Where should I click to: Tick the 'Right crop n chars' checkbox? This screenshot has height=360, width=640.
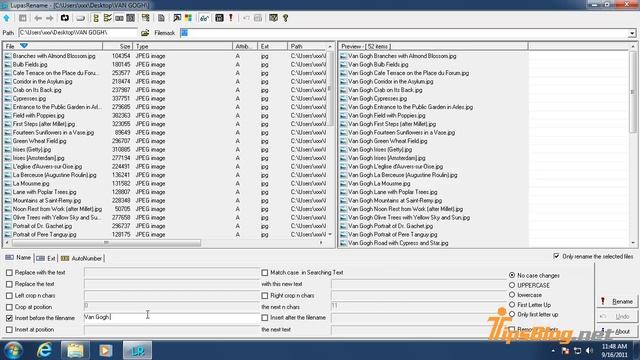(265, 295)
